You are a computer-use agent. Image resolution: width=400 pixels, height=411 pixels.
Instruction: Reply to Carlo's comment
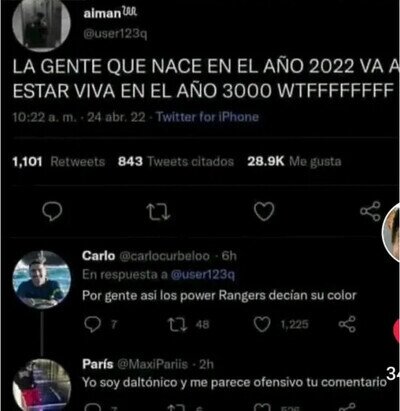pos(92,324)
